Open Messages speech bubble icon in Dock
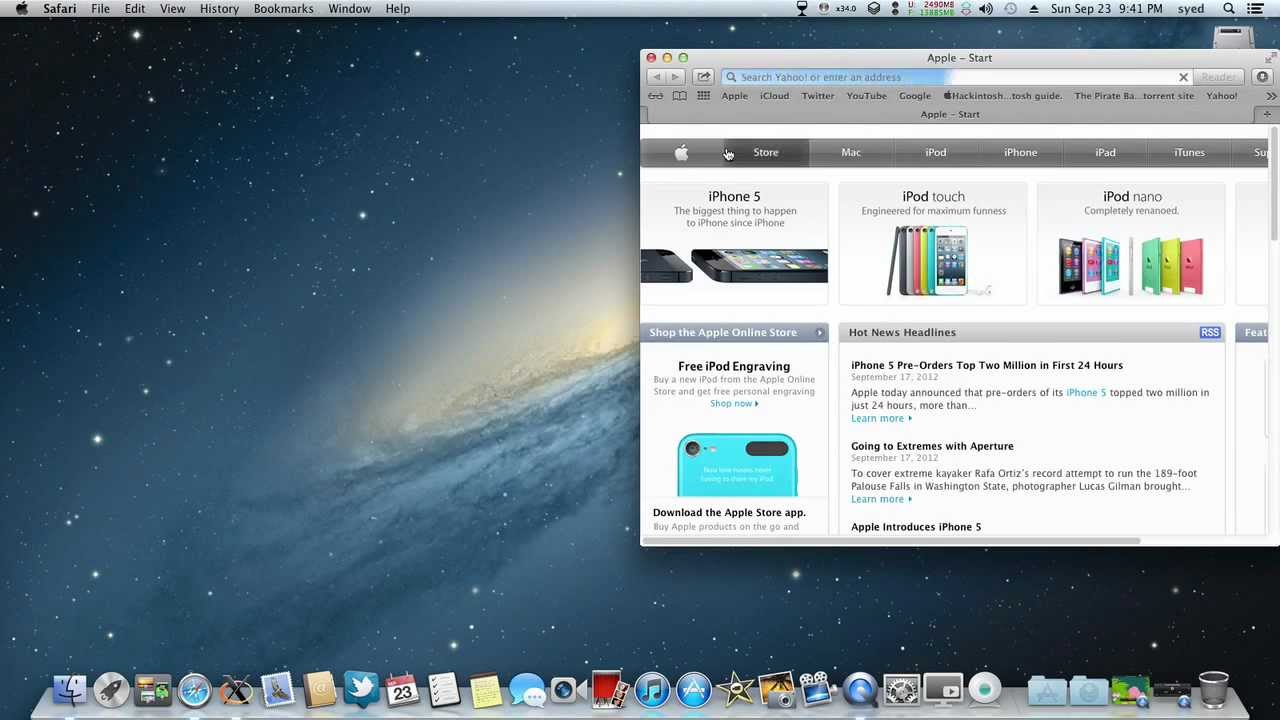1280x720 pixels. click(526, 690)
